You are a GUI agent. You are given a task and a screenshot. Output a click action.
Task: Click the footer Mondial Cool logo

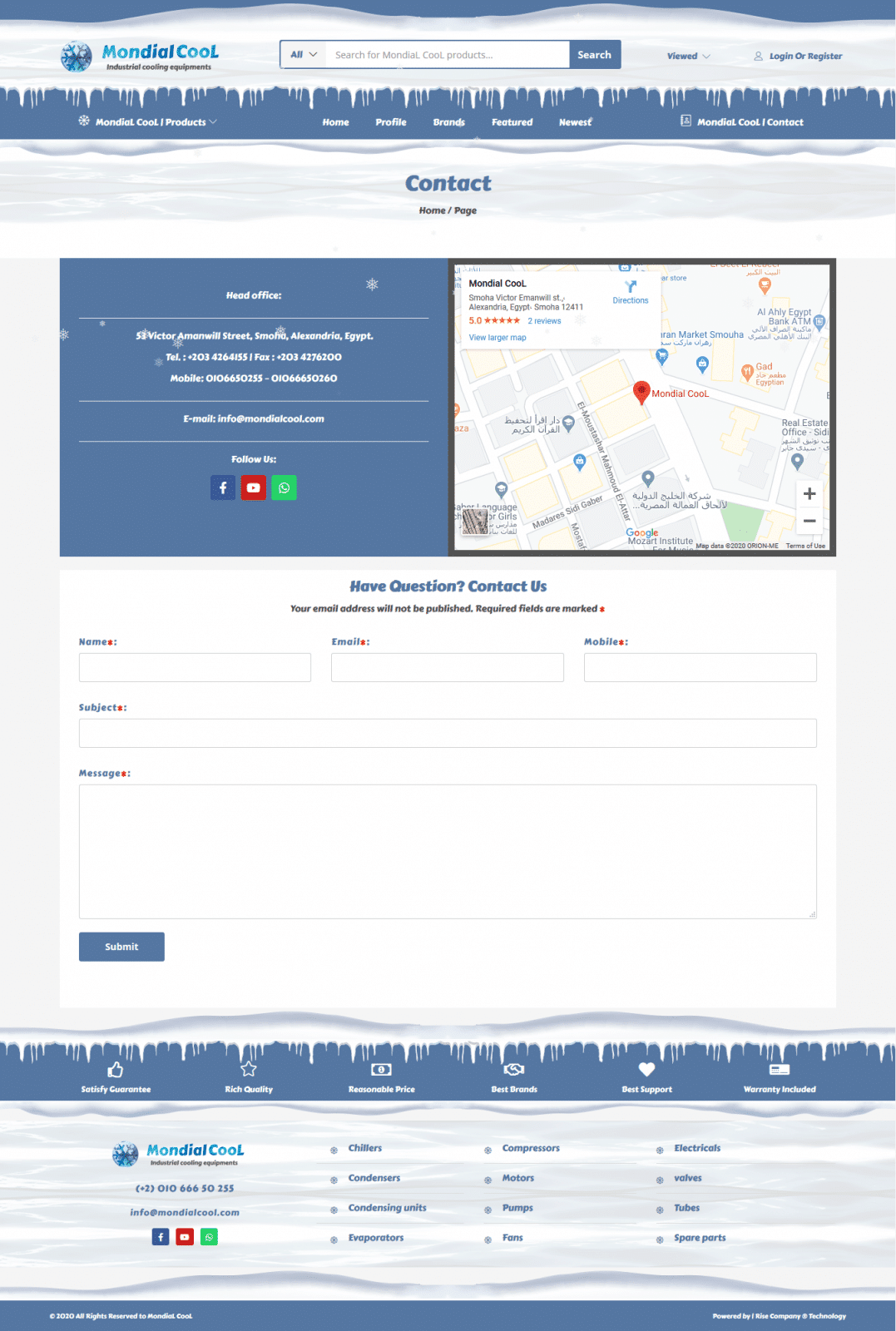click(178, 1154)
